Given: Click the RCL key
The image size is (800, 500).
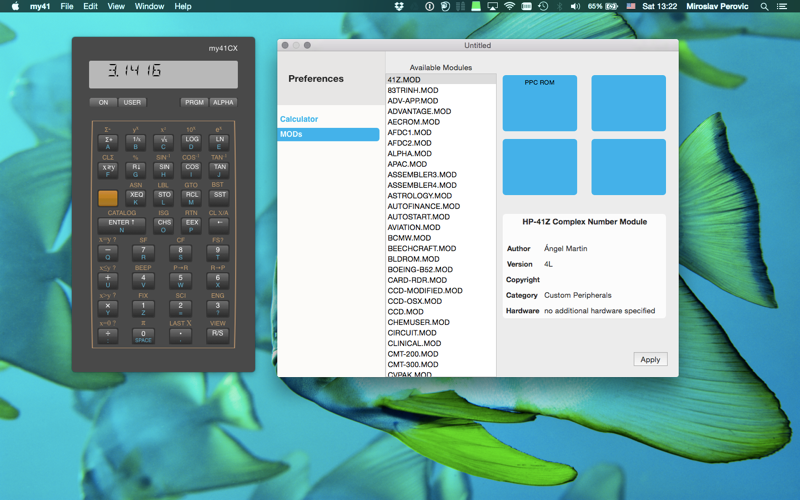Looking at the screenshot, I should (x=192, y=198).
